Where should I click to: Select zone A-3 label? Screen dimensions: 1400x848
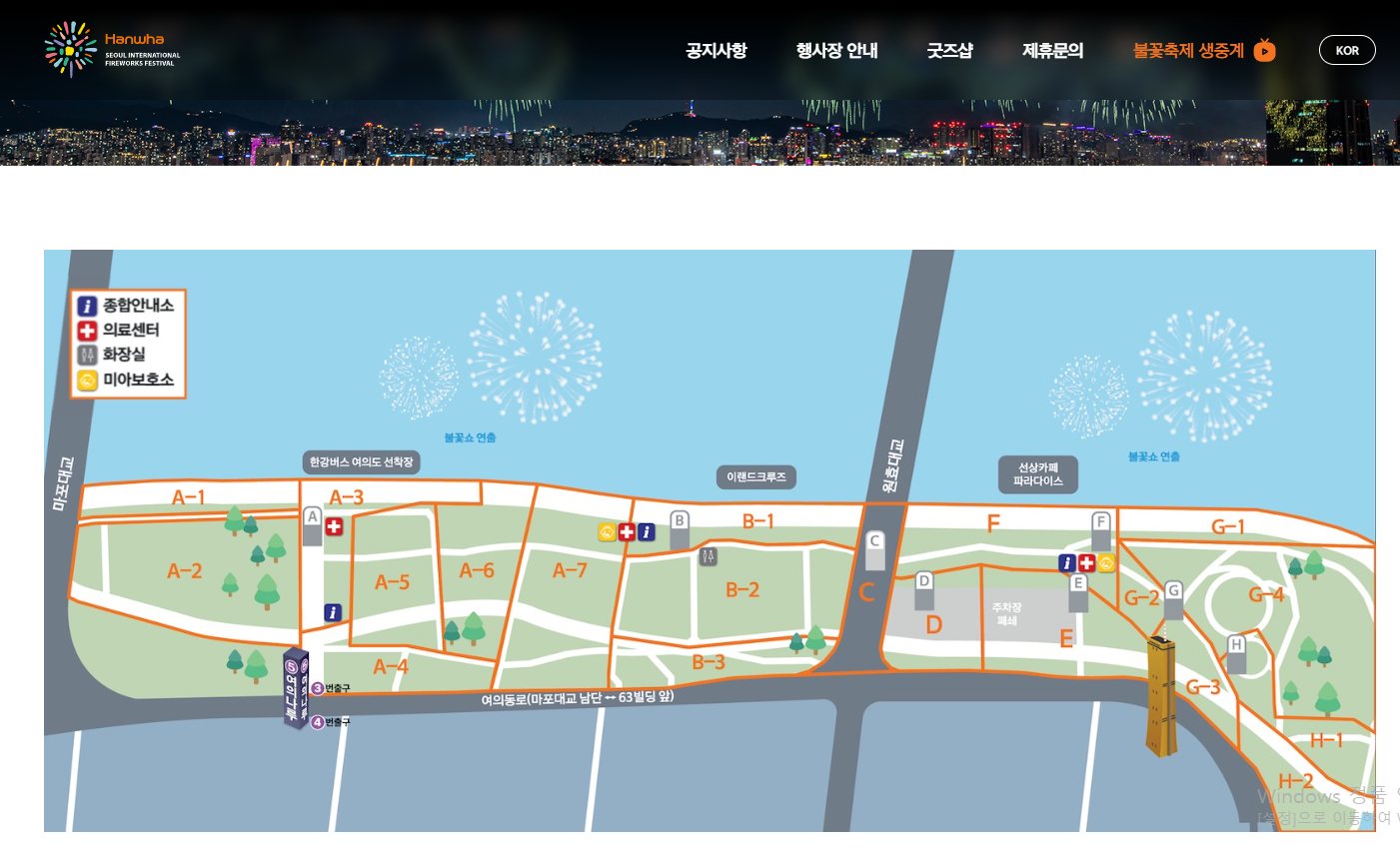(x=347, y=496)
